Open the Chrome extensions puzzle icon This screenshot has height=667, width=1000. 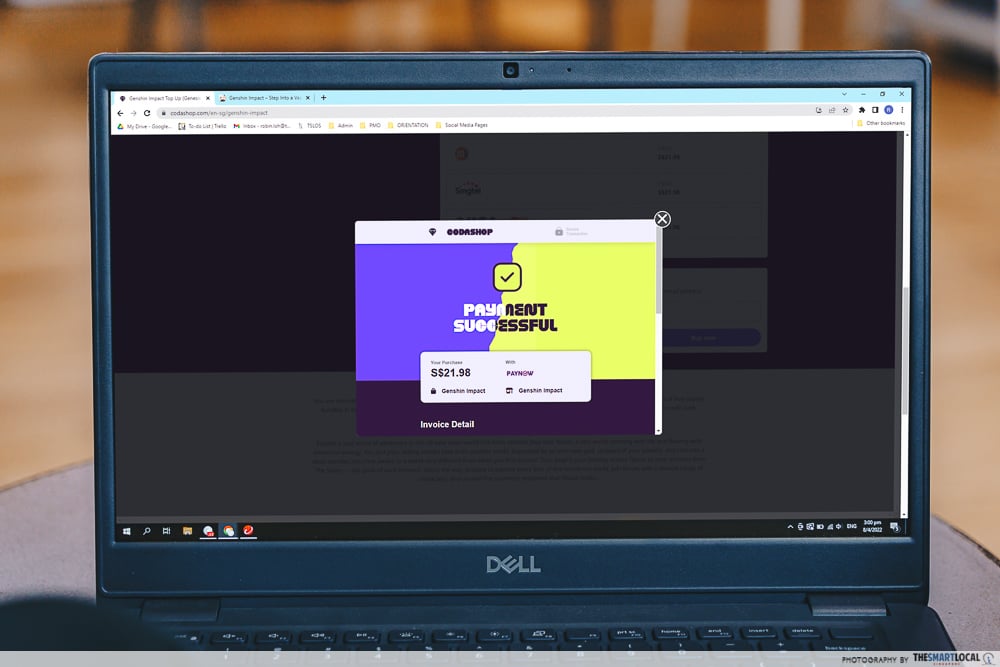tap(861, 110)
